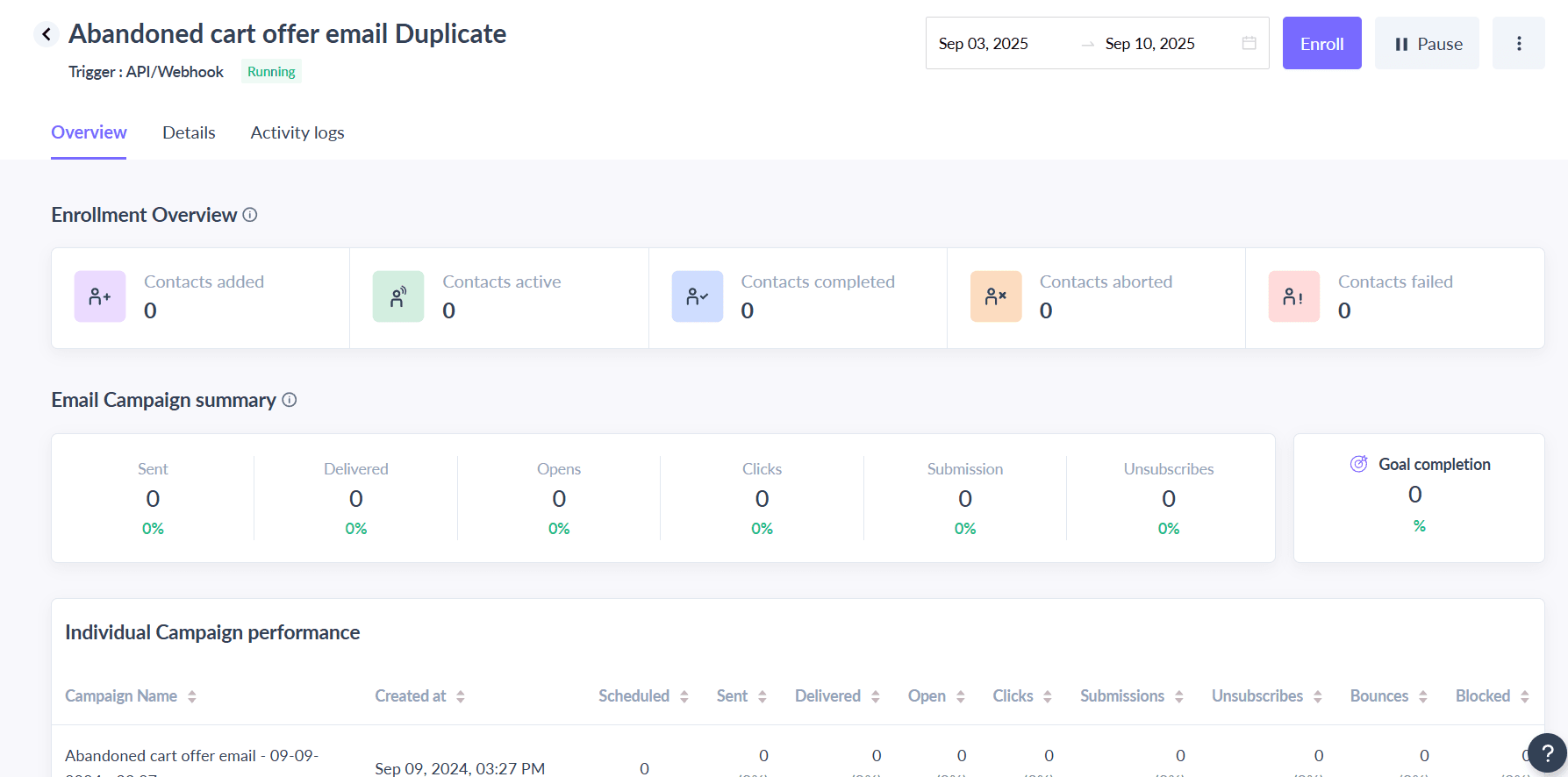The width and height of the screenshot is (1568, 777).
Task: Open the calendar icon in date range
Action: pos(1249,43)
